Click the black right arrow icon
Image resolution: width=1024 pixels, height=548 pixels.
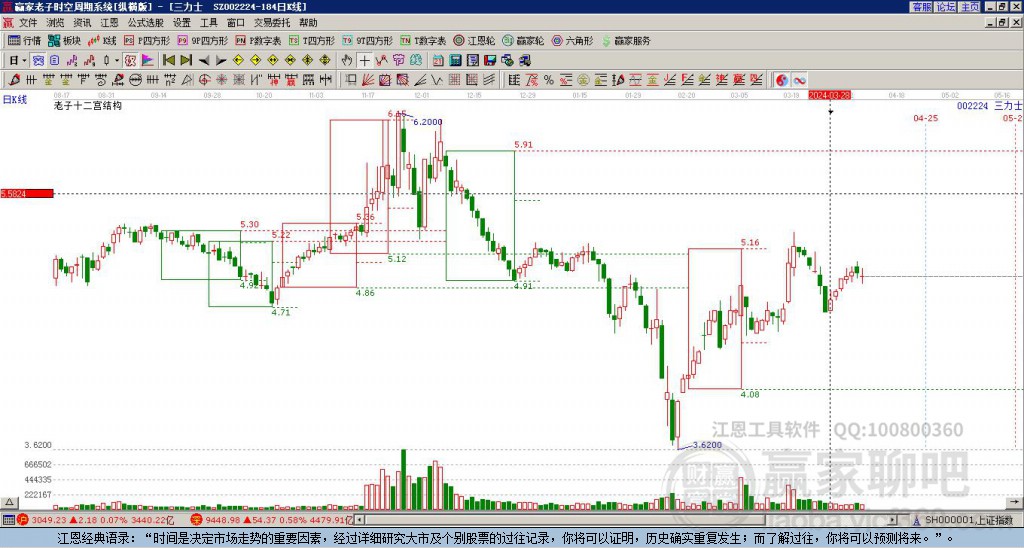coord(221,61)
